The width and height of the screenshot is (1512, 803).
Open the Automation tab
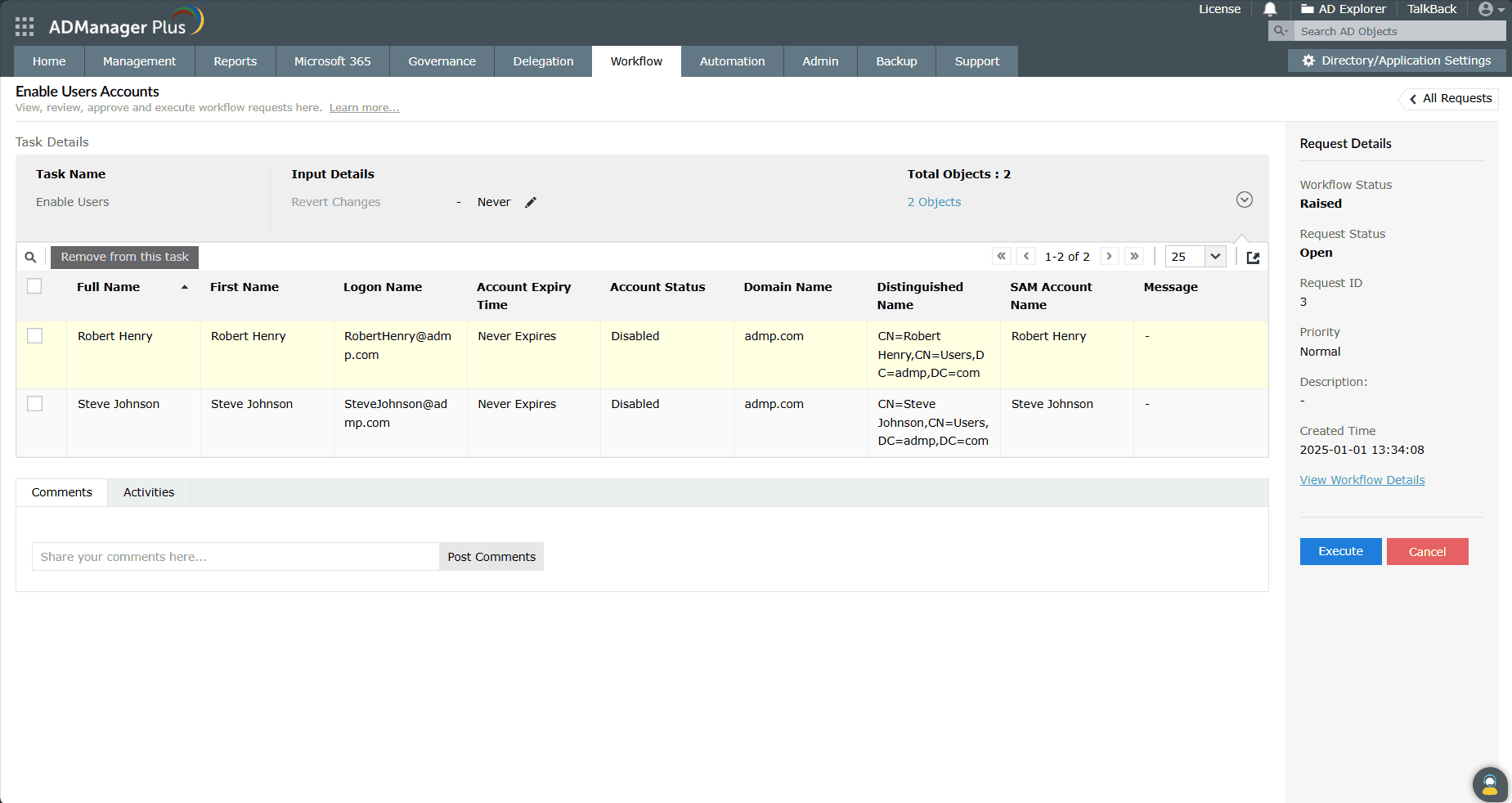tap(733, 61)
